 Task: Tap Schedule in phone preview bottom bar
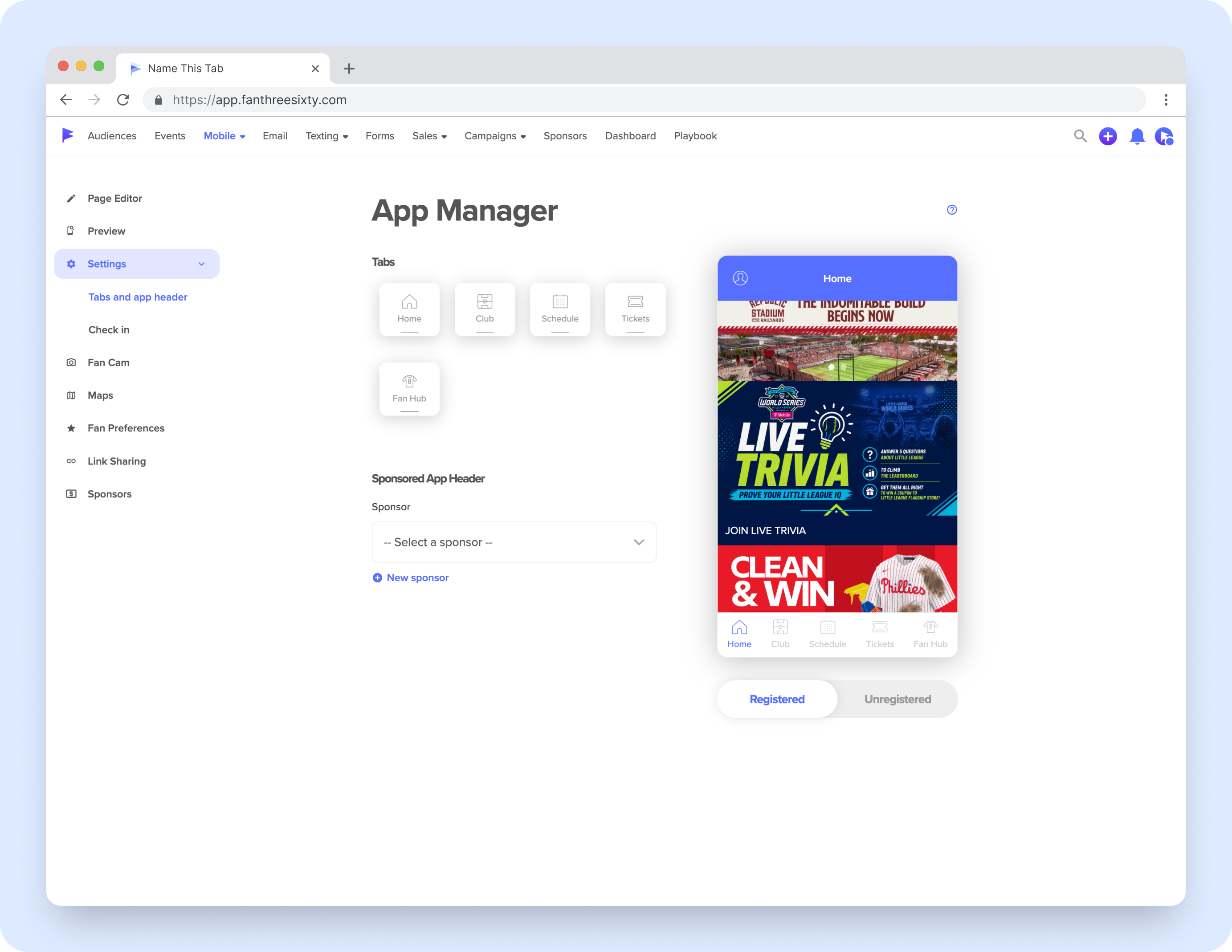(827, 634)
